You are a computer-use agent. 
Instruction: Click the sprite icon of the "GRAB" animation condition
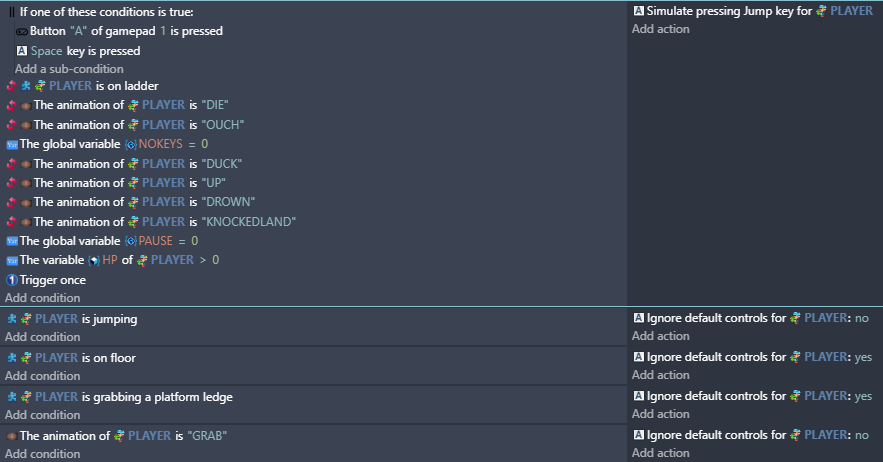click(11, 436)
